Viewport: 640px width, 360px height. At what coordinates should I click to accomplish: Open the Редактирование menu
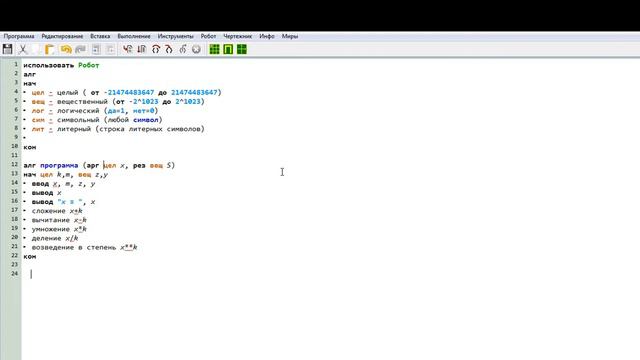click(x=62, y=36)
